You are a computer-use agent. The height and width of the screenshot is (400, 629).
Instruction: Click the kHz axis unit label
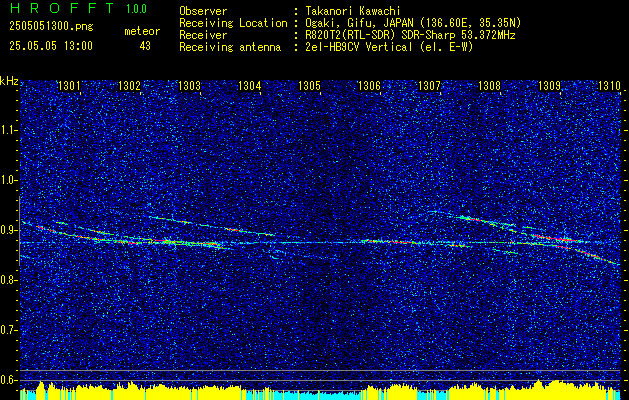coord(9,81)
